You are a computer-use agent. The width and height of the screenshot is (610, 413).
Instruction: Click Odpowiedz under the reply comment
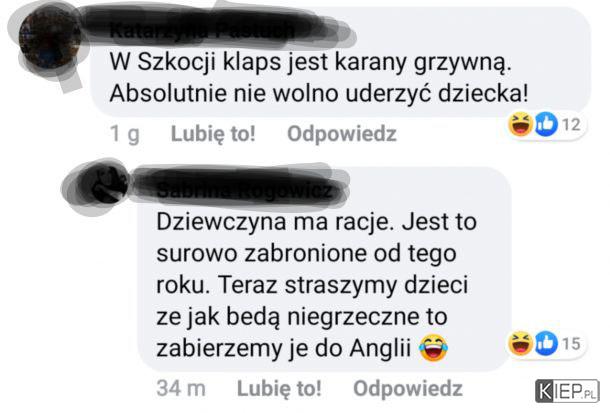(408, 388)
